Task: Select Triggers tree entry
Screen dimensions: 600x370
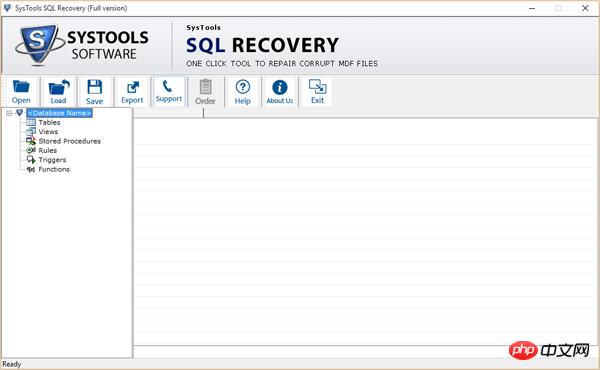Action: tap(52, 160)
